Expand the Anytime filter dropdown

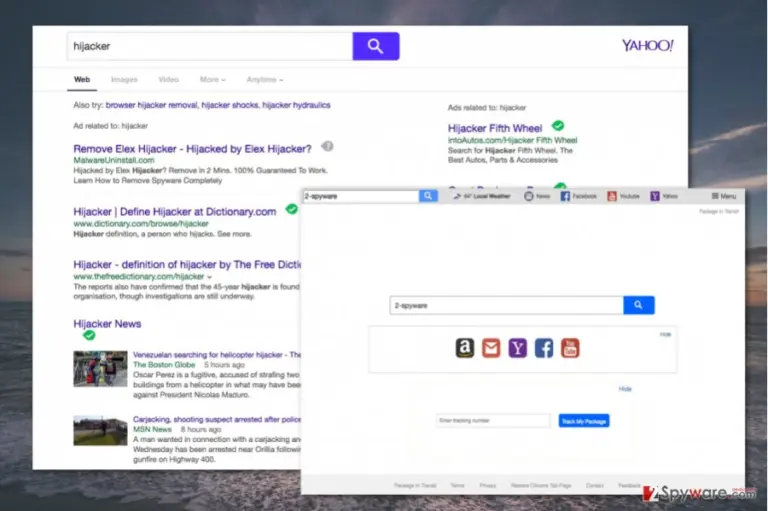[x=265, y=79]
